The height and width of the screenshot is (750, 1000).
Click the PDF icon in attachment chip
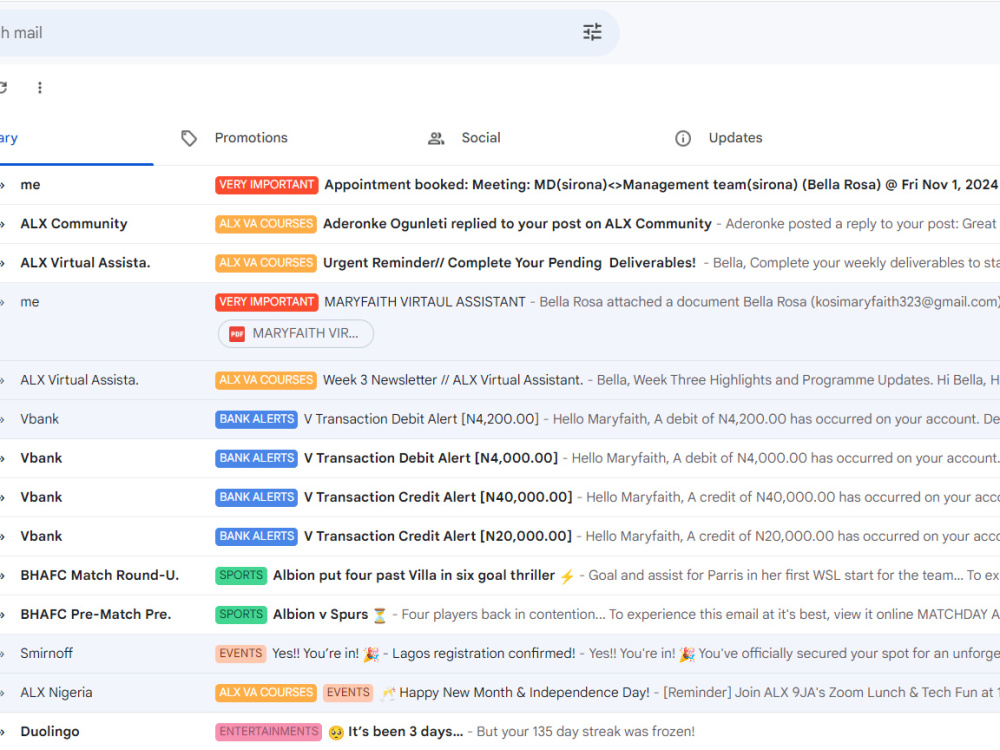tap(237, 334)
